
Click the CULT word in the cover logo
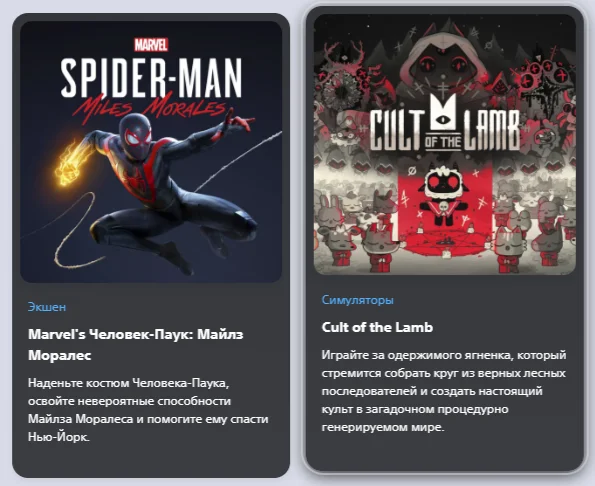point(397,130)
